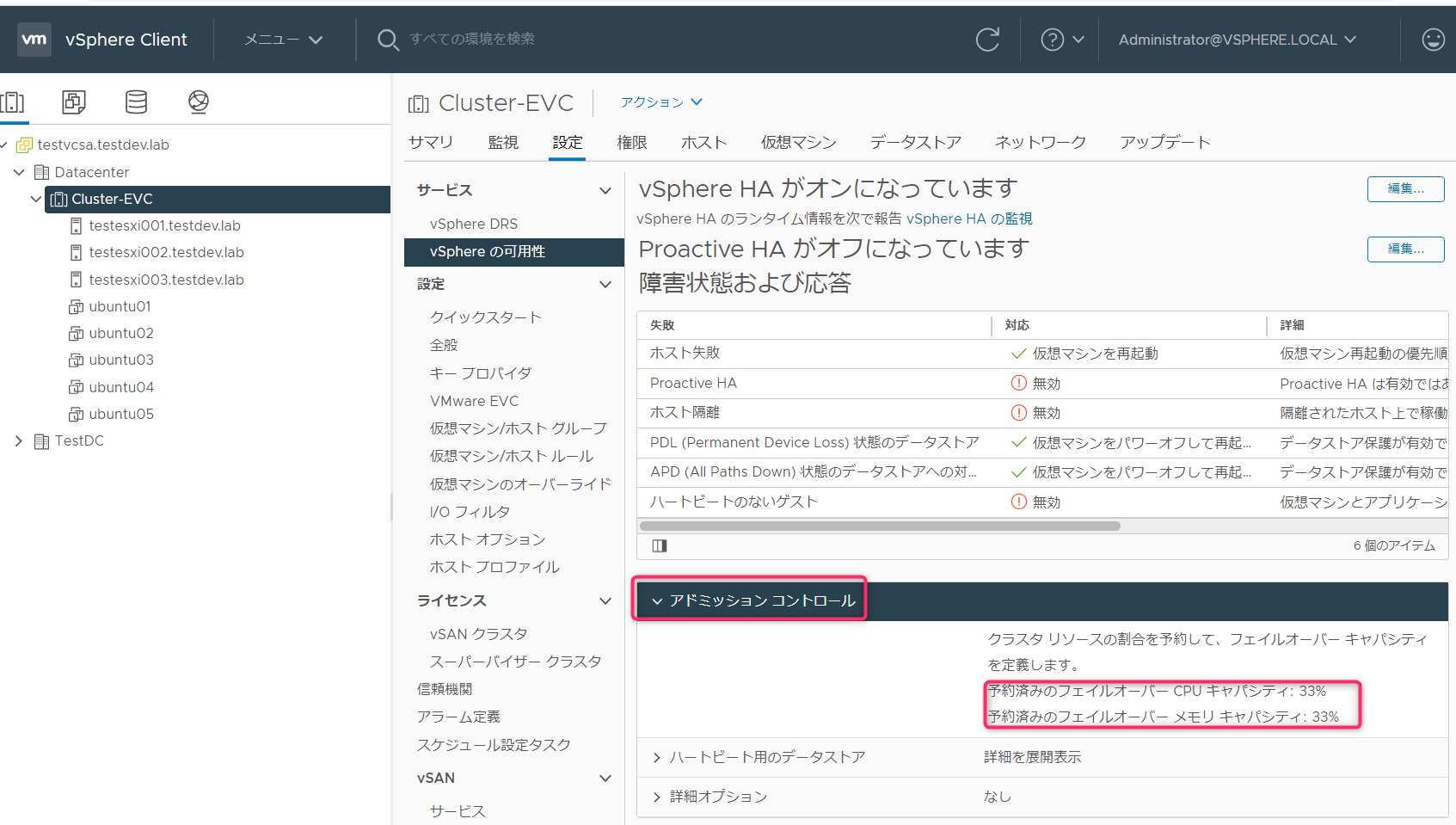The height and width of the screenshot is (825, 1456).
Task: Switch to the ホスト tab
Action: coord(704,142)
